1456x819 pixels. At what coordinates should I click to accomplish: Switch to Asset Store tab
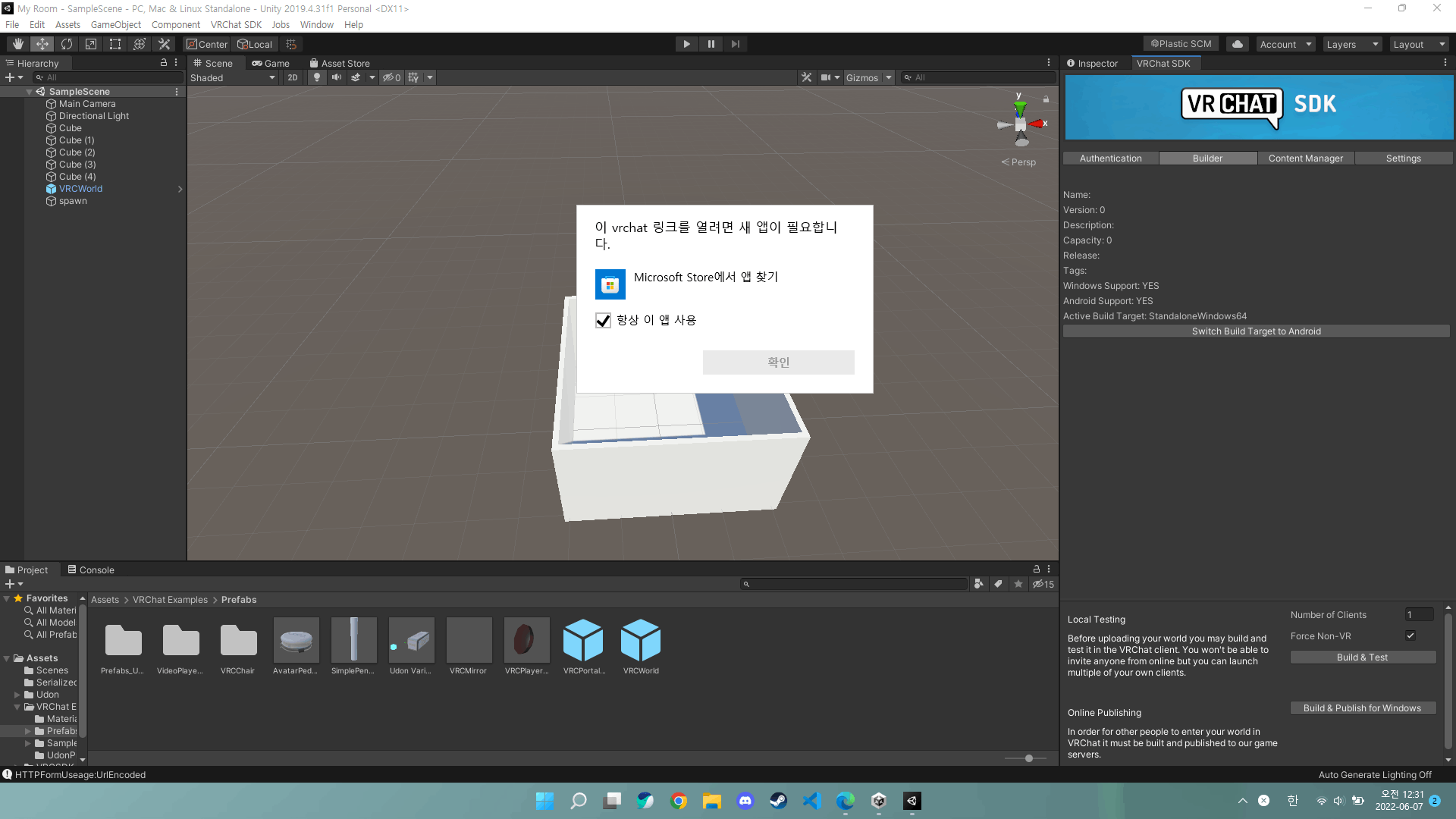340,63
